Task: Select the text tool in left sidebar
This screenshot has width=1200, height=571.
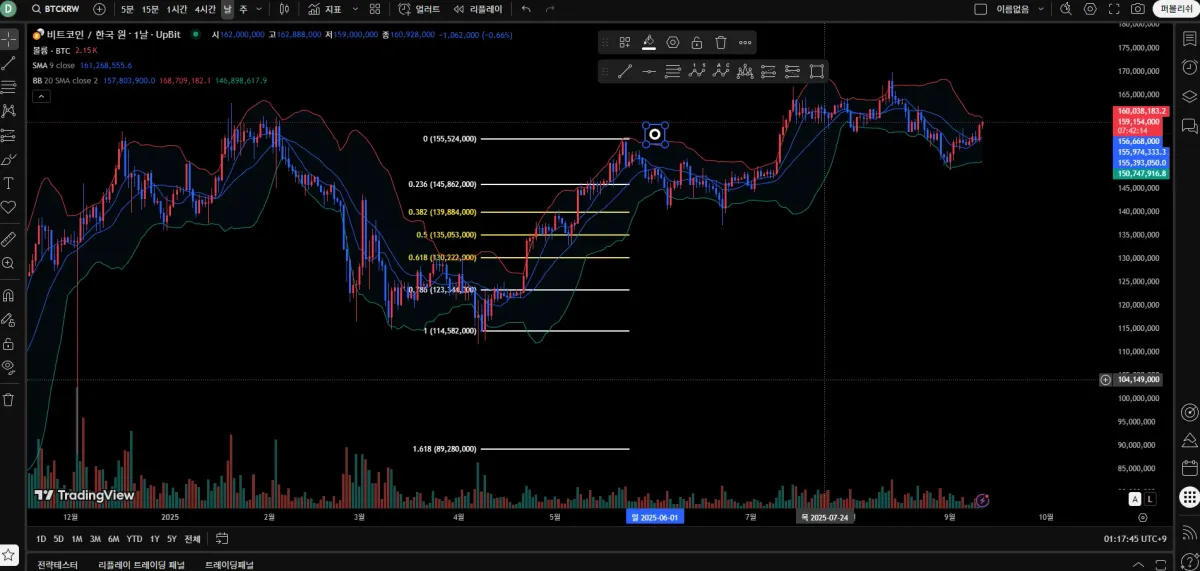Action: (9, 183)
